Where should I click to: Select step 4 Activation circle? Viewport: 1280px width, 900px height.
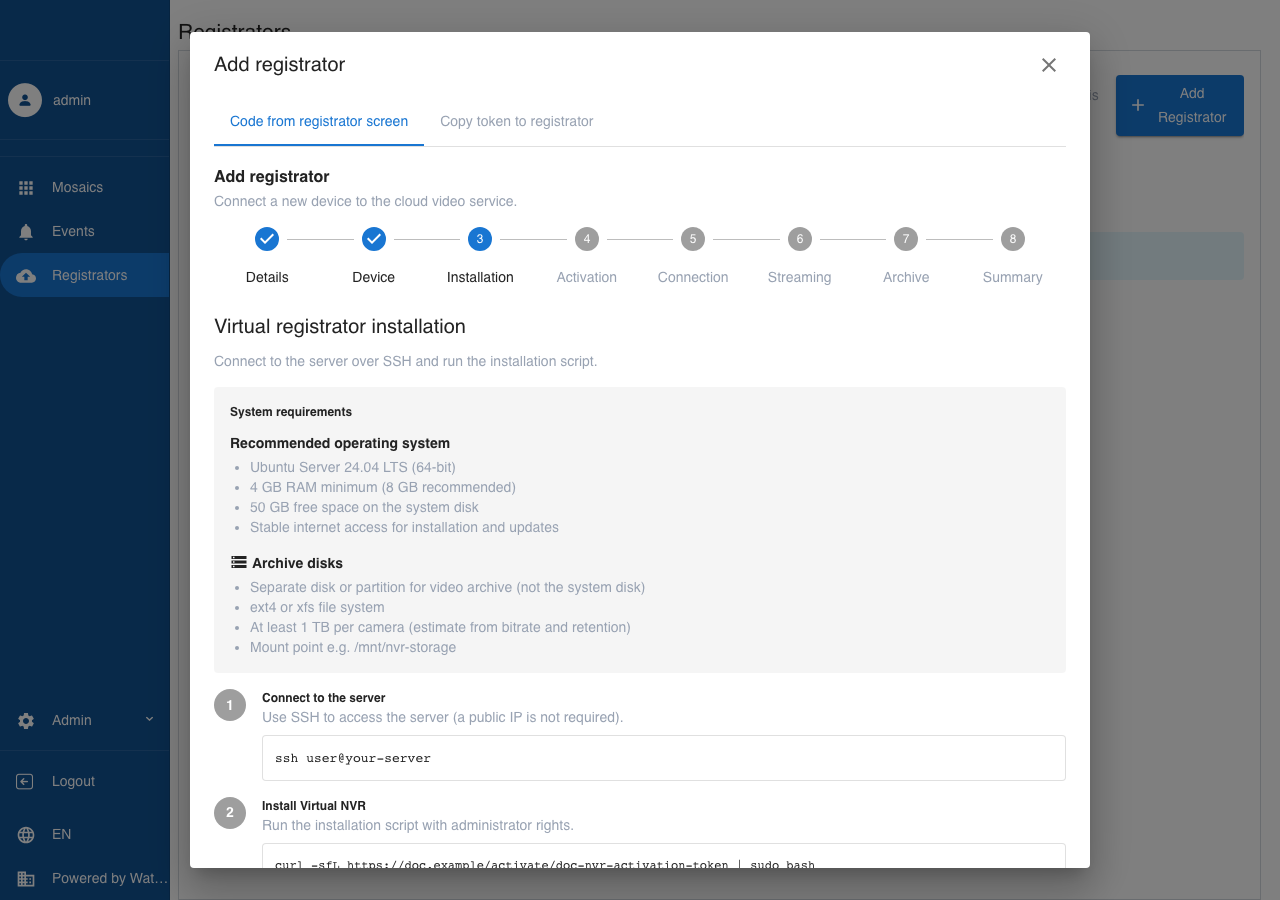(x=587, y=239)
